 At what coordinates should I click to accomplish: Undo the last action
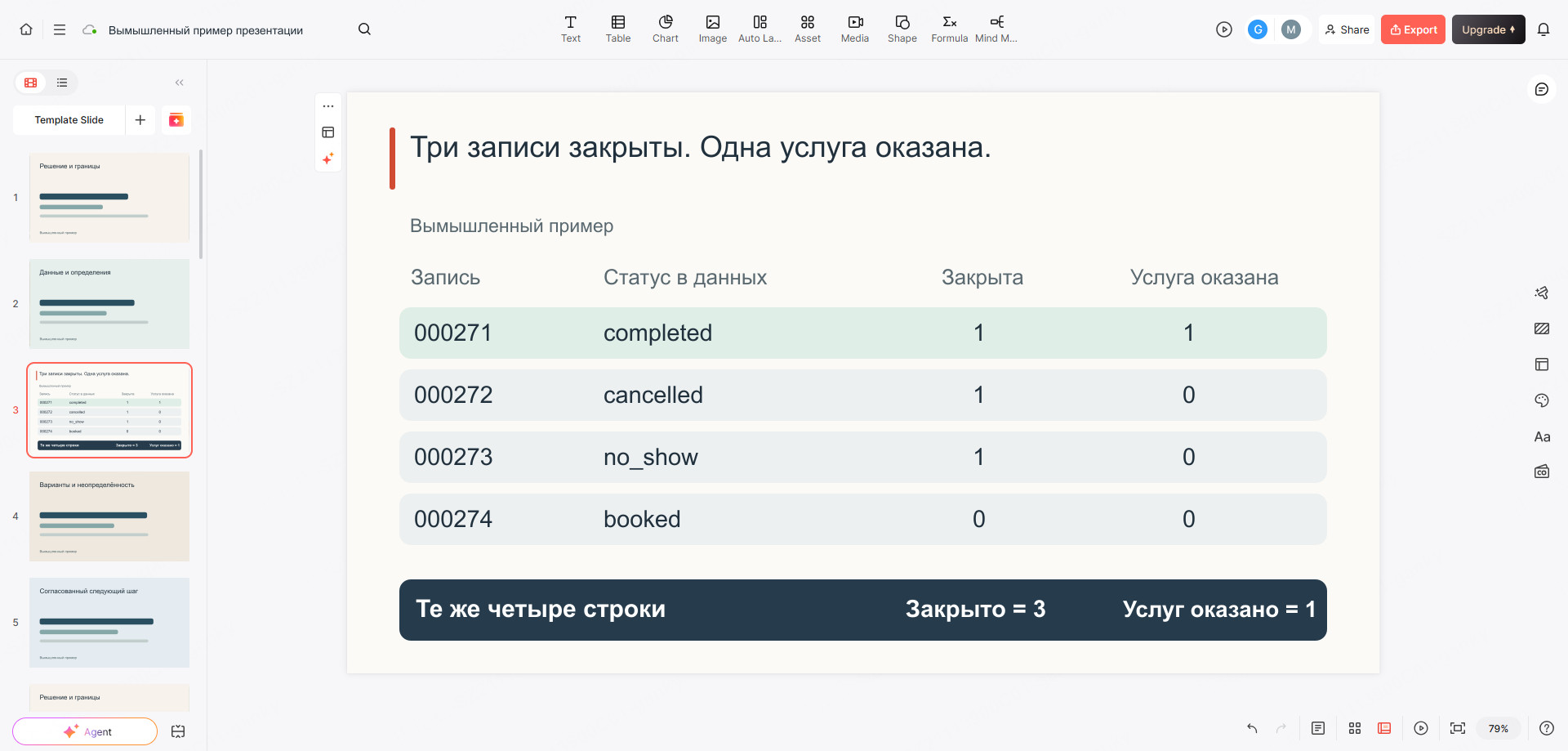[x=1252, y=728]
